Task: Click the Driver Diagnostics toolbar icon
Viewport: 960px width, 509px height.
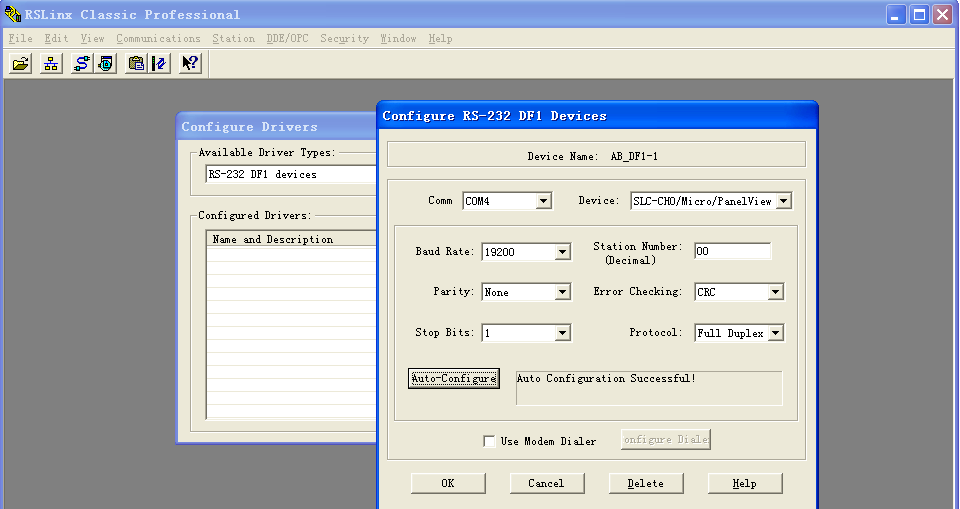Action: click(x=106, y=64)
